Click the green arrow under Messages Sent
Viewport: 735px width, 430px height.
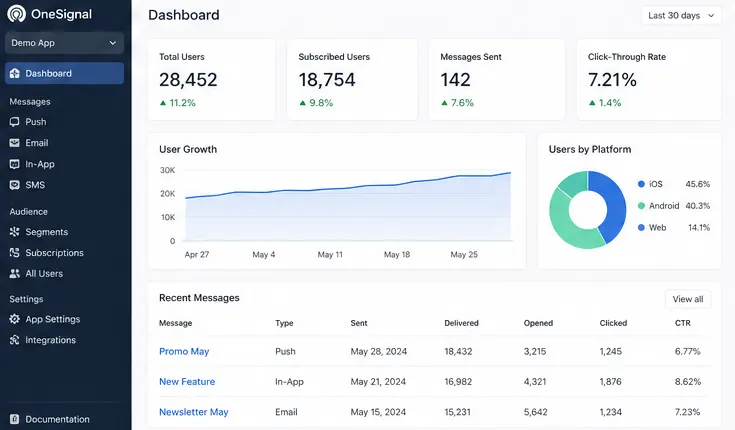[x=444, y=103]
